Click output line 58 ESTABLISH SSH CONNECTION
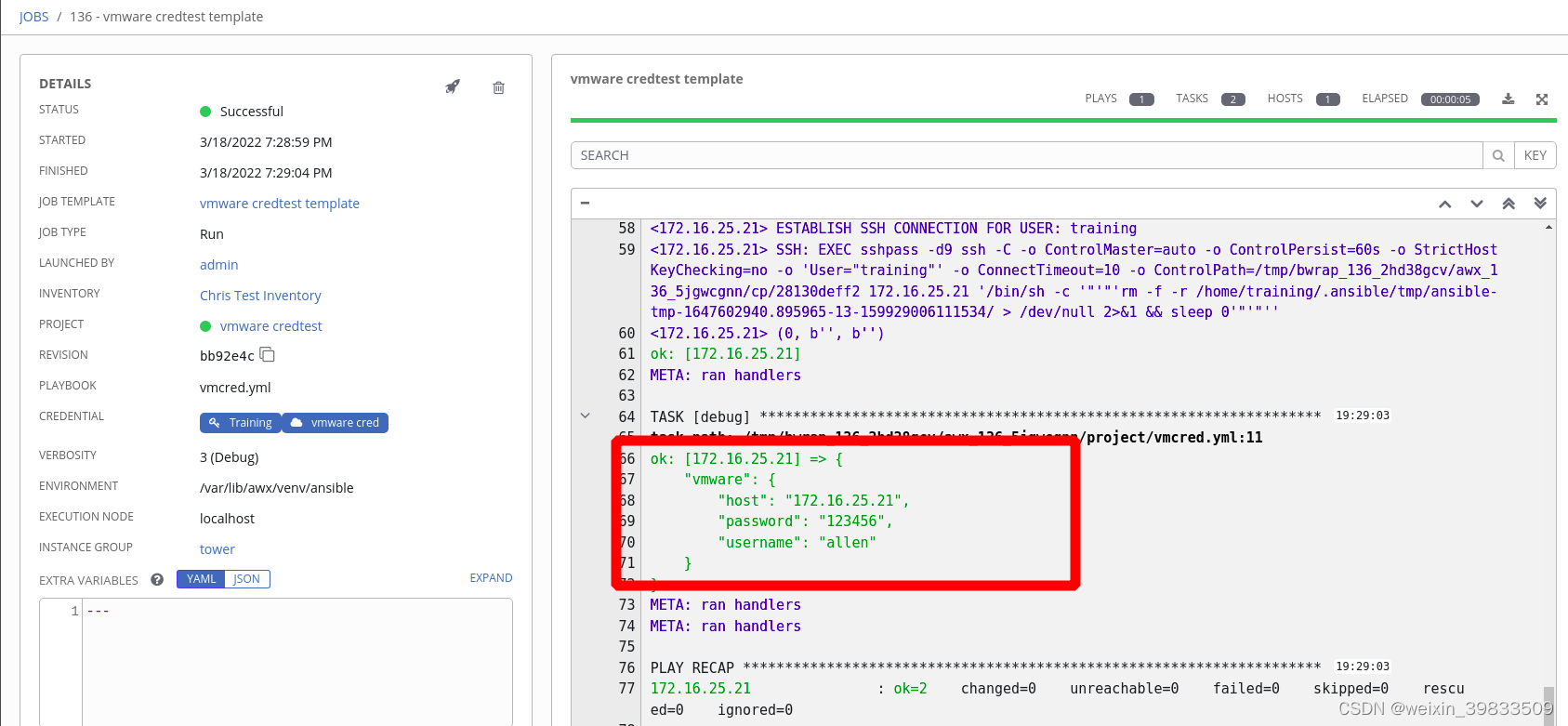 [893, 229]
